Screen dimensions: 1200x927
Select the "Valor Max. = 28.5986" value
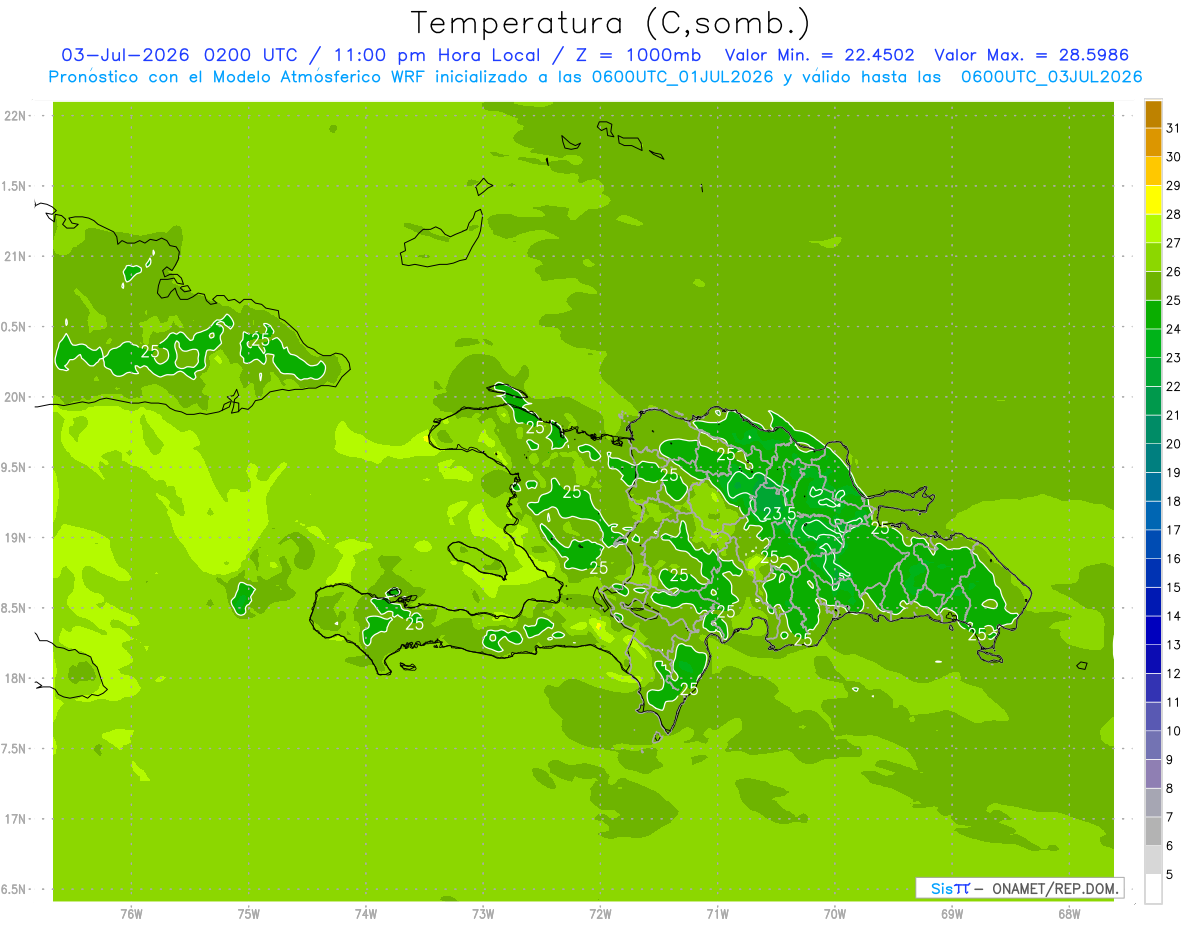[x=1031, y=55]
